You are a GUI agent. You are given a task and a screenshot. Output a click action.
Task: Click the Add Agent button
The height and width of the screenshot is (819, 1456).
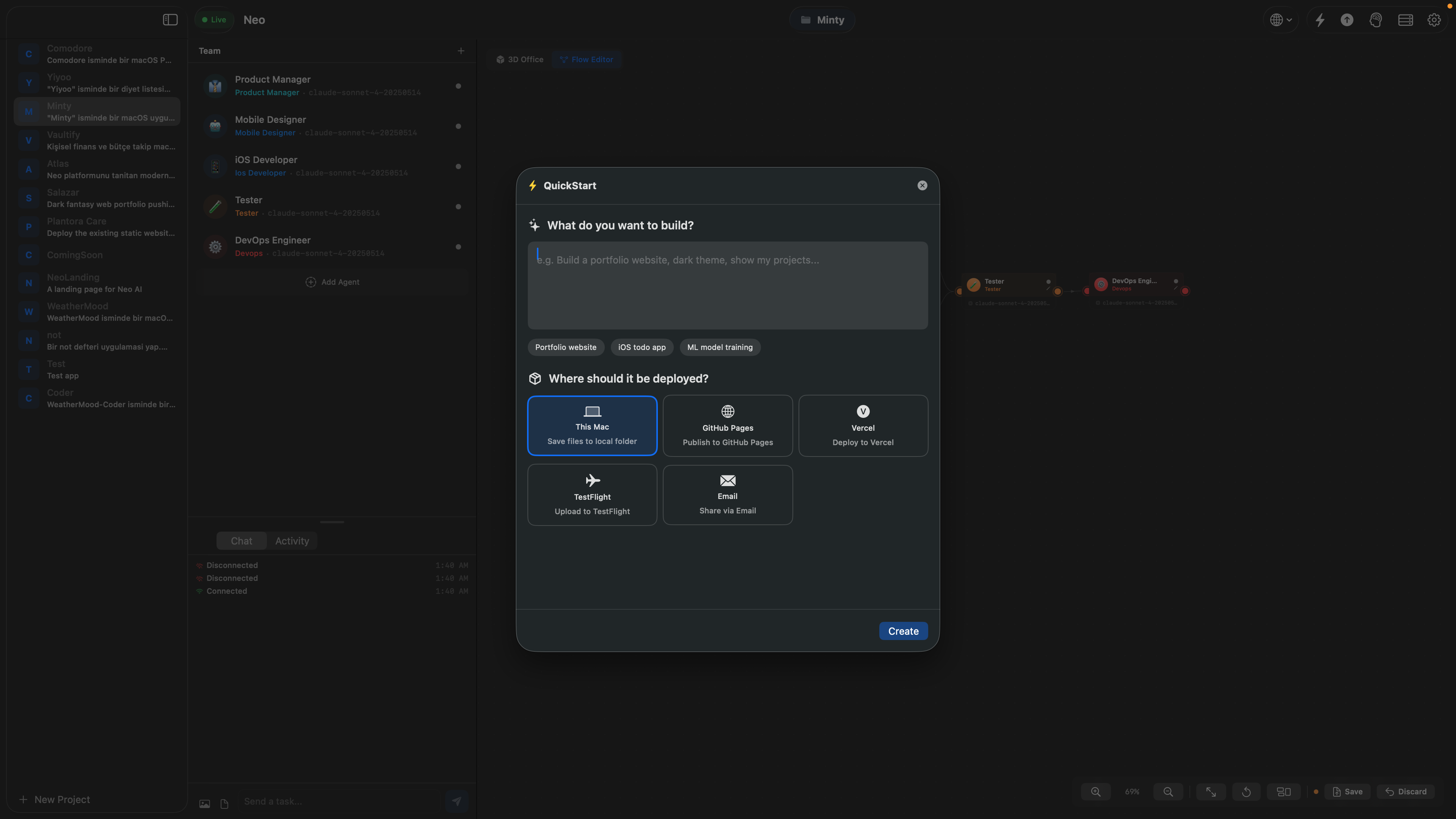[x=332, y=282]
